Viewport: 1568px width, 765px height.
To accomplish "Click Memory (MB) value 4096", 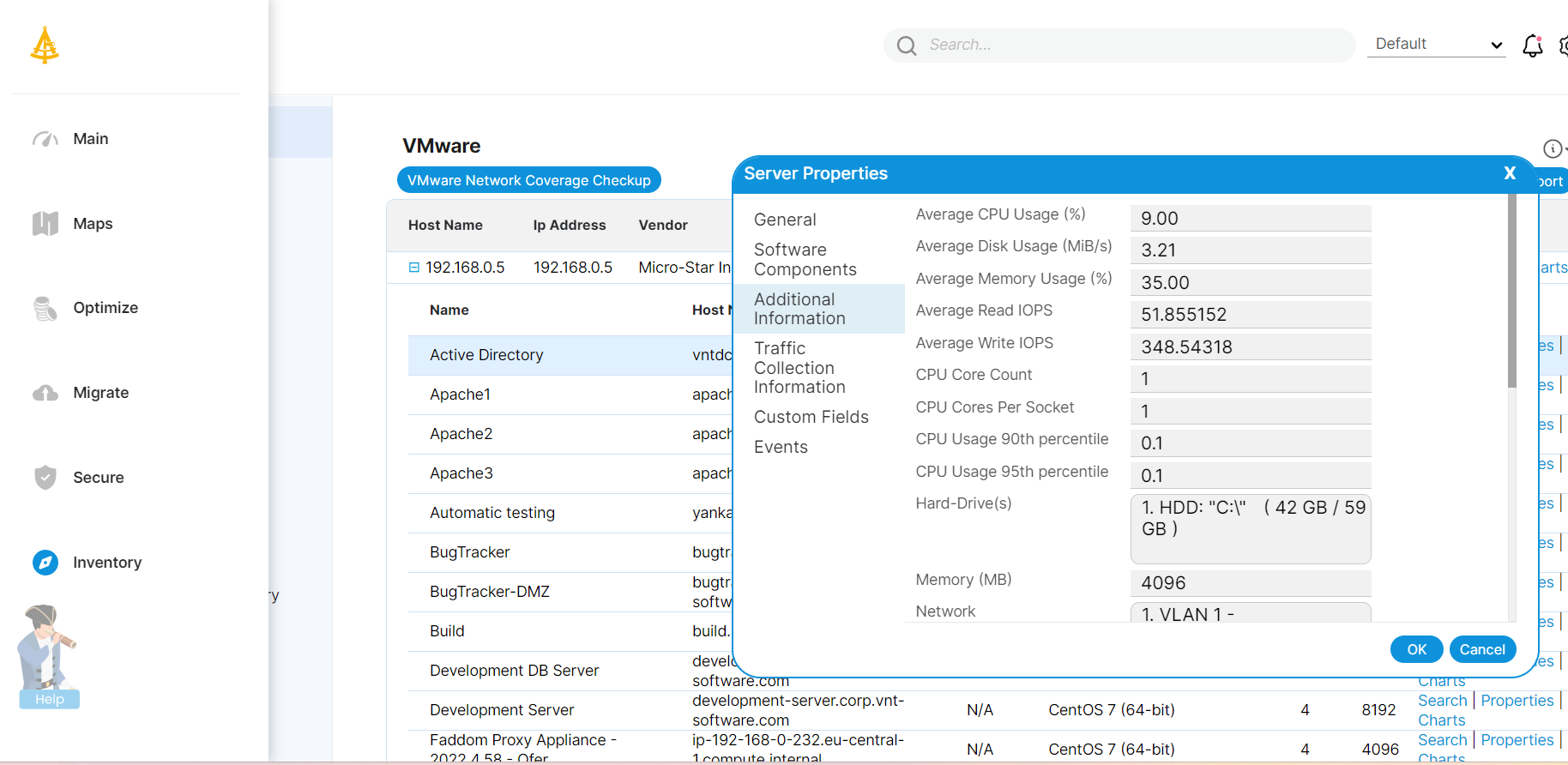I will click(1251, 583).
